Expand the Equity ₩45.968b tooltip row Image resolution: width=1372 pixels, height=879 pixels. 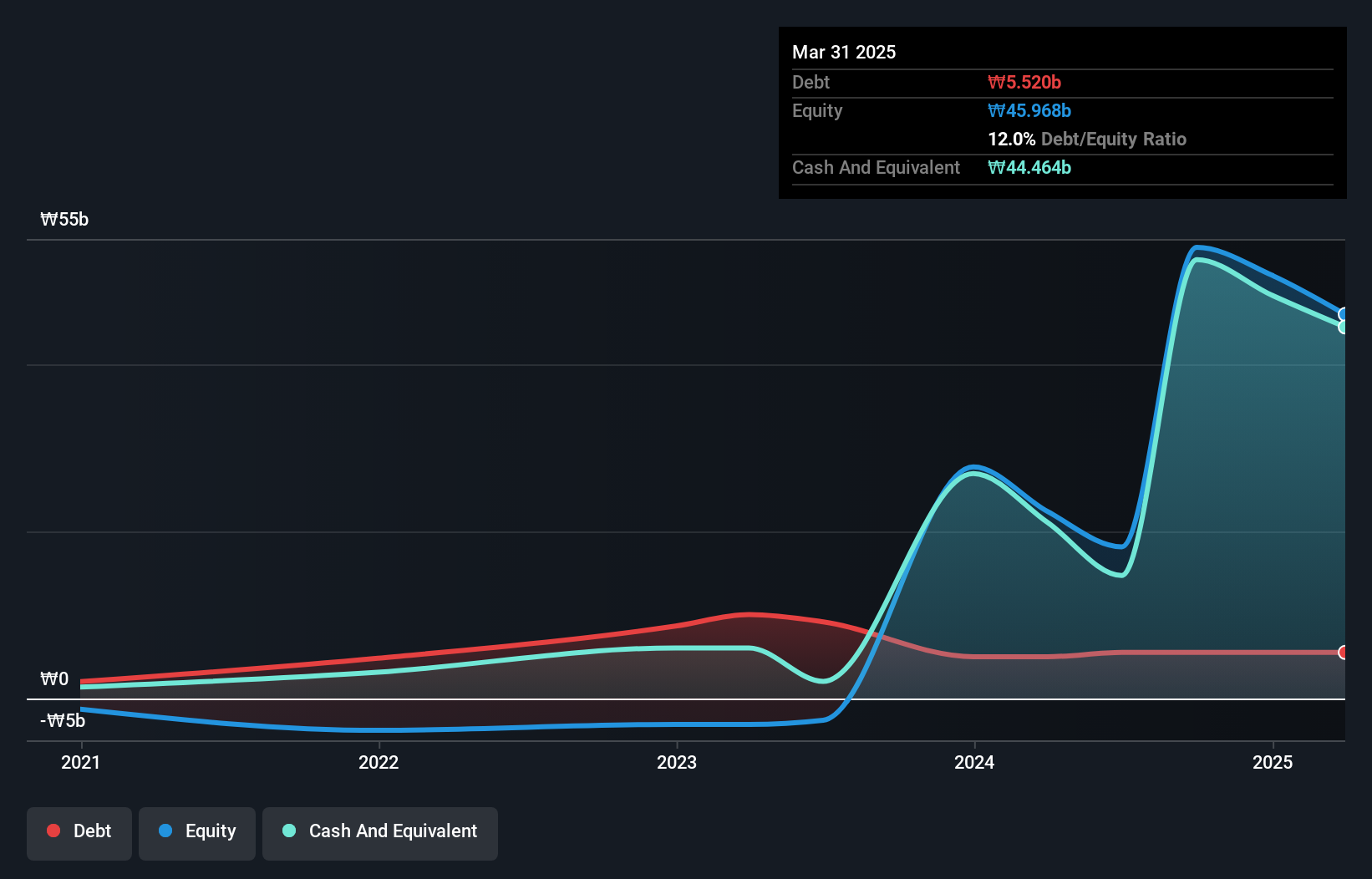point(1030,110)
